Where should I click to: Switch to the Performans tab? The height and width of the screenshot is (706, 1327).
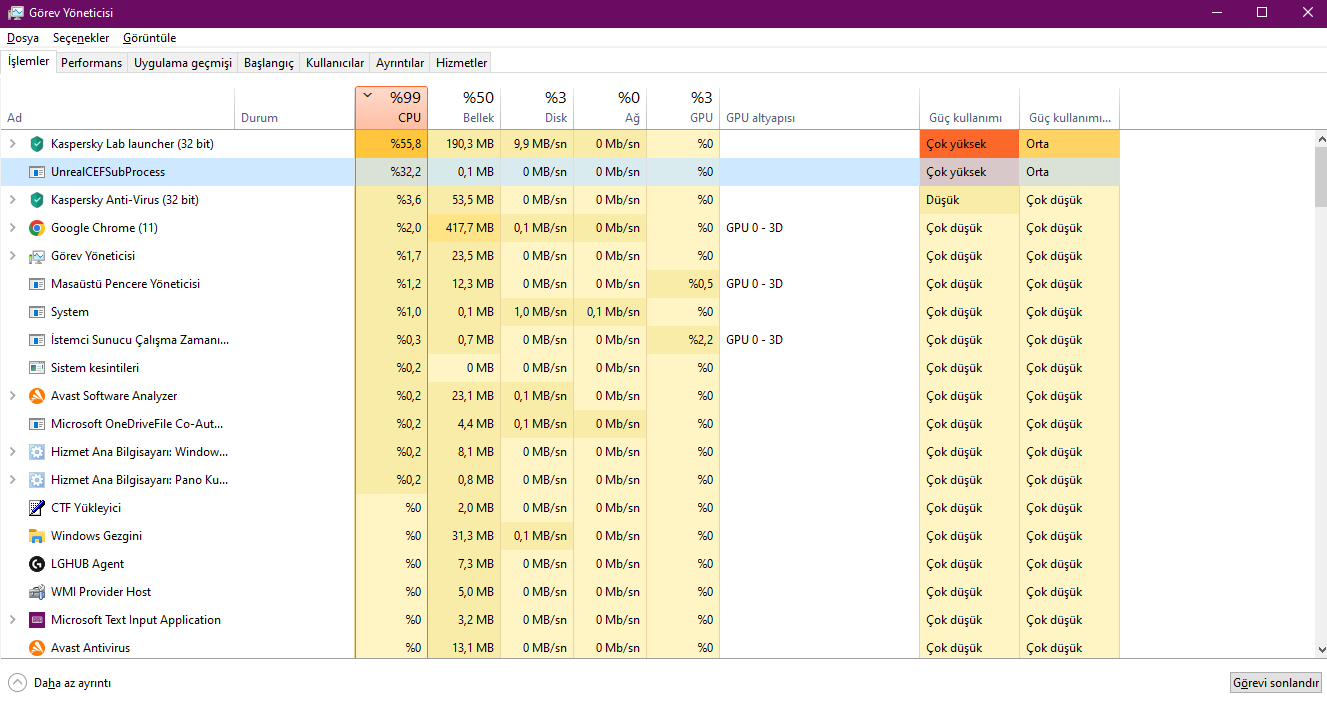click(x=91, y=63)
